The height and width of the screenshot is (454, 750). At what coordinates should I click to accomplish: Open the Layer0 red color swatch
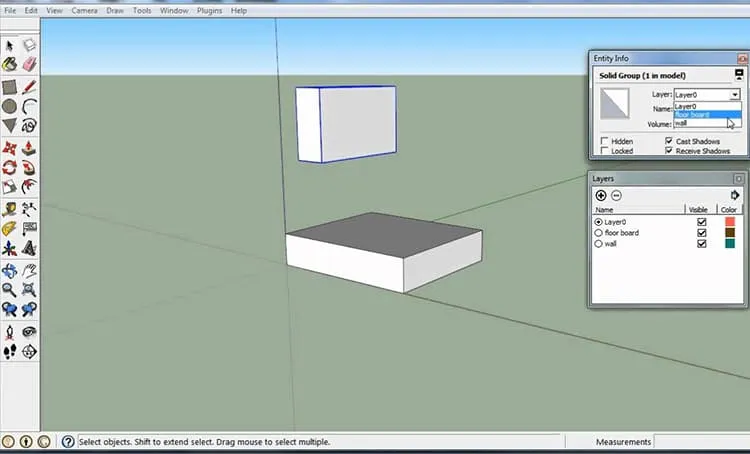730,221
